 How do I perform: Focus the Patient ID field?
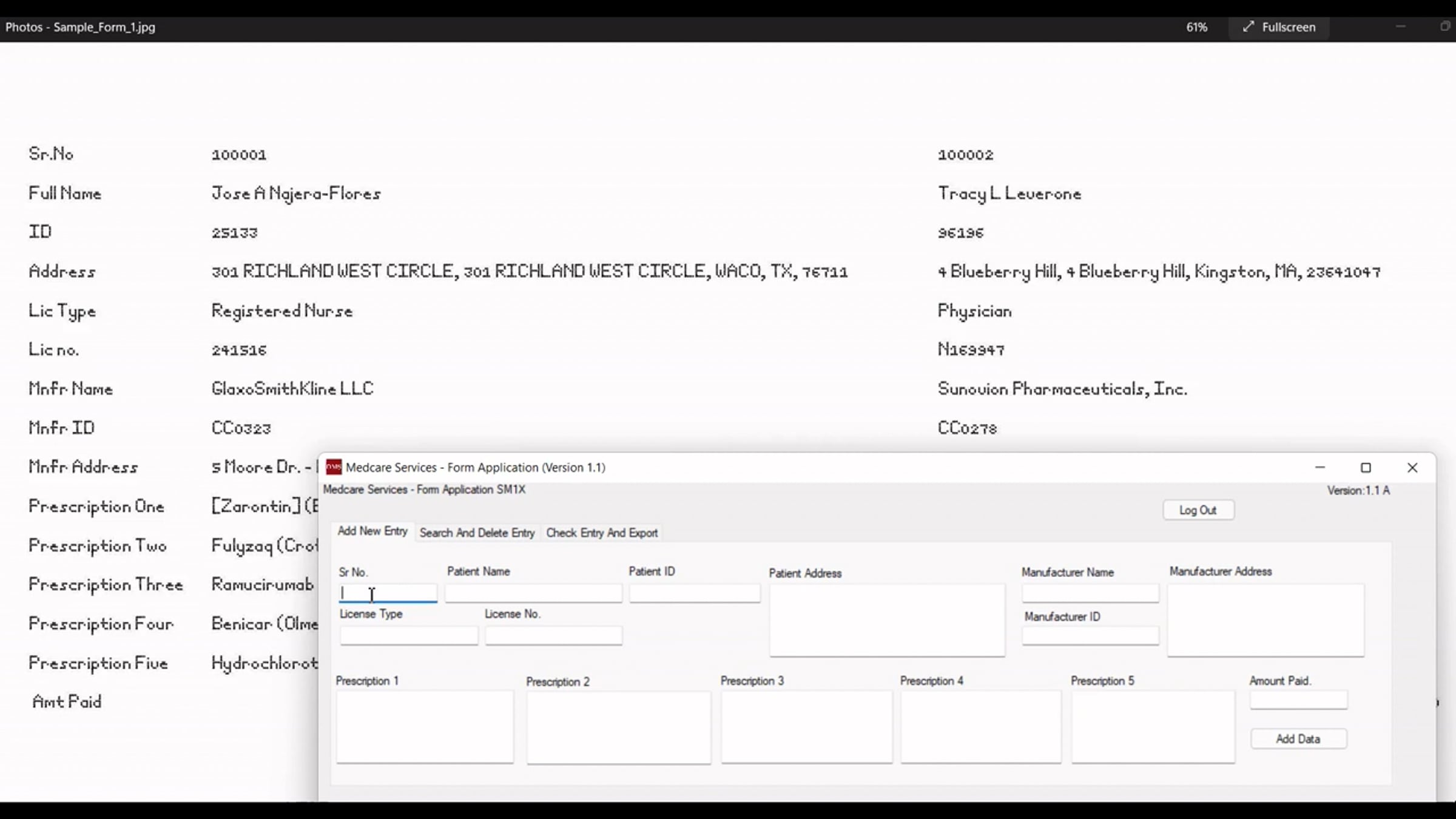coord(695,593)
